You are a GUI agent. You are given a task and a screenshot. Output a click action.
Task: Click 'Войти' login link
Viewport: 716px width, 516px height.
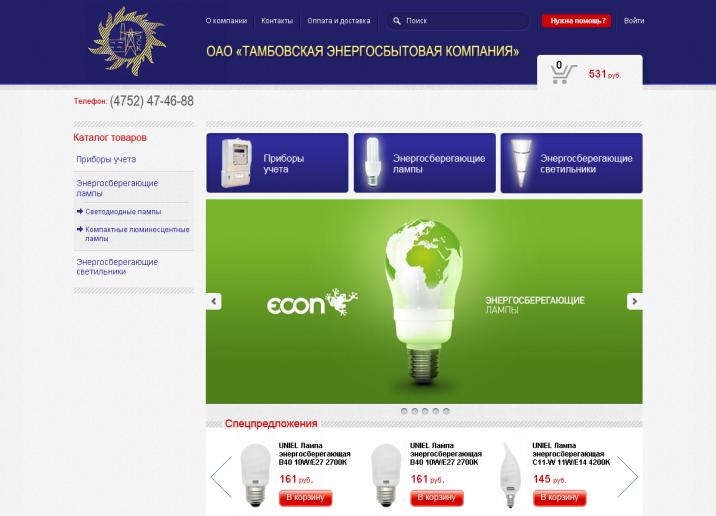coord(634,21)
